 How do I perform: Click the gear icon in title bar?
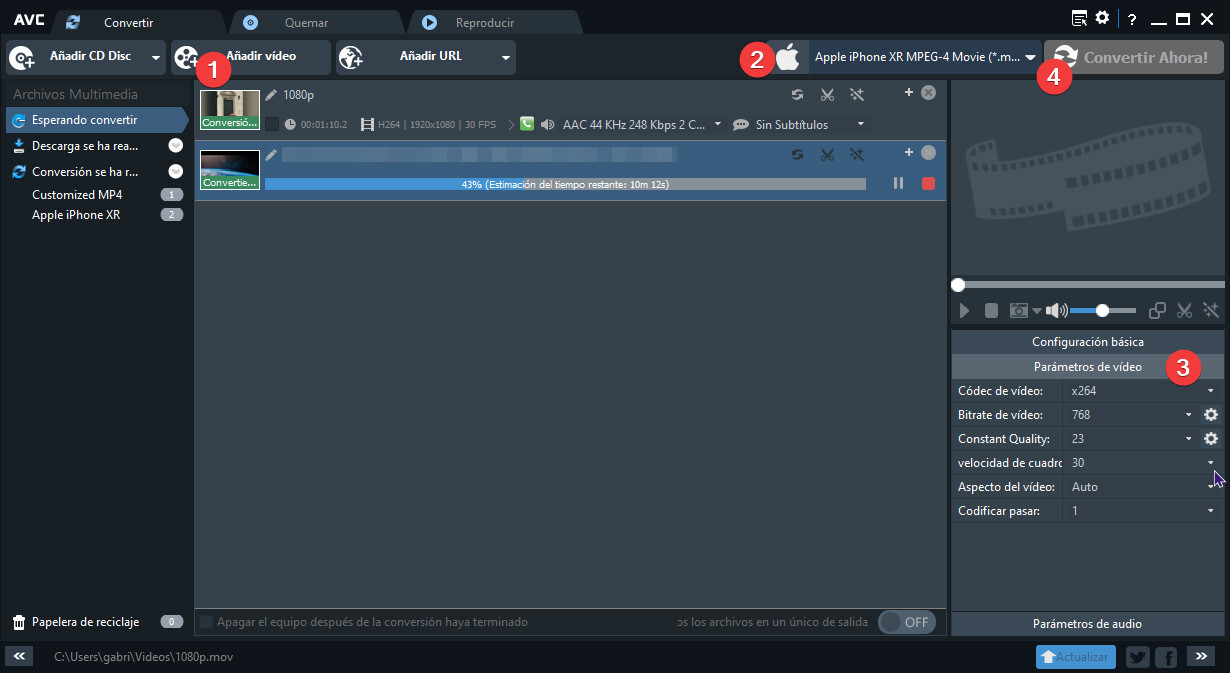(1102, 18)
